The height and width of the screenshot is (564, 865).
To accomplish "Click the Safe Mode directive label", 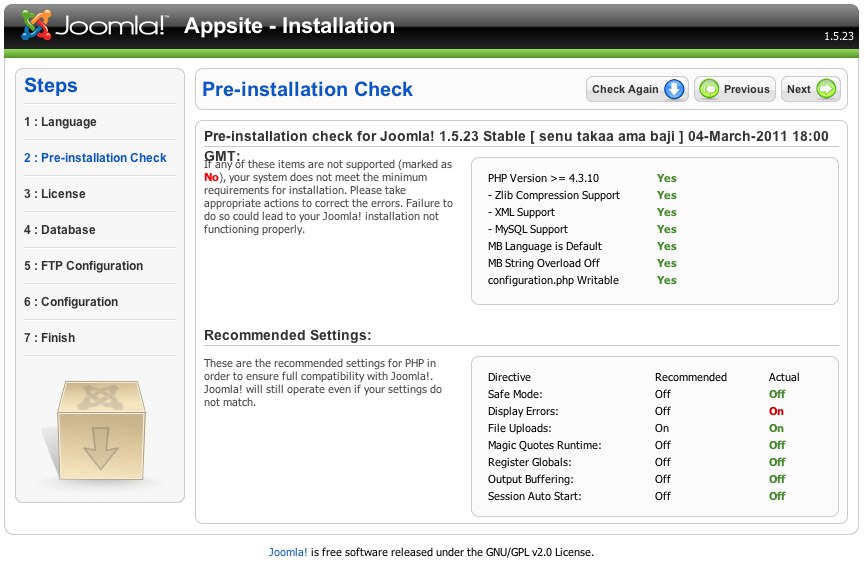I will coord(515,395).
